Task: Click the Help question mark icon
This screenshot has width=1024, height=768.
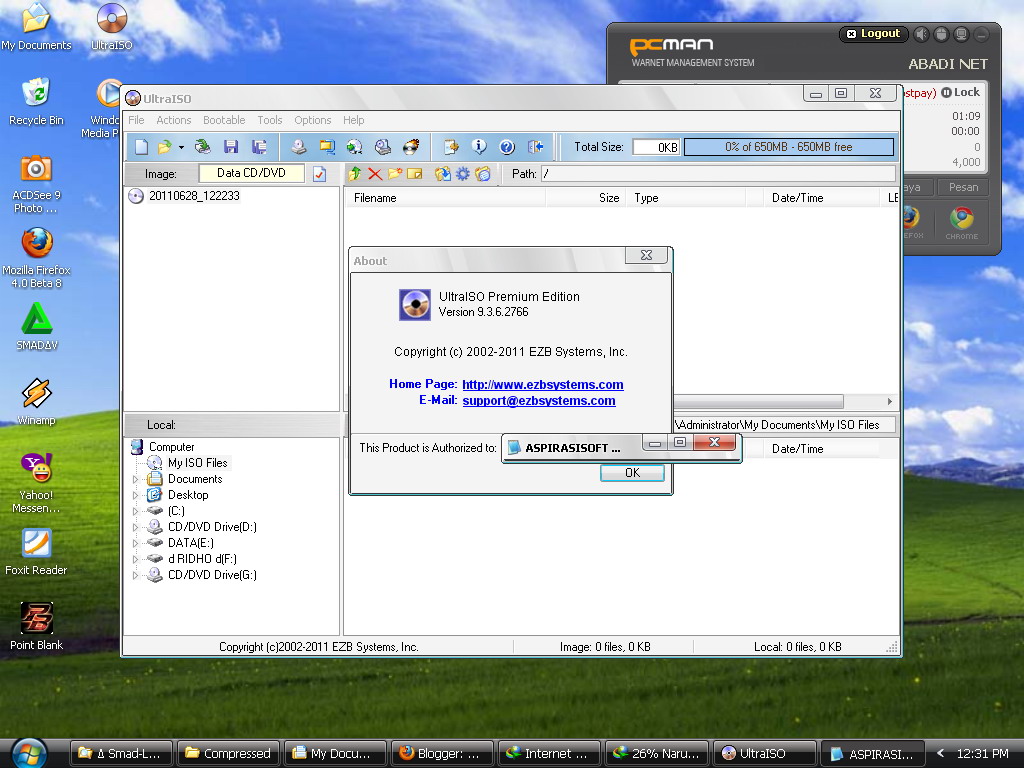Action: point(507,147)
